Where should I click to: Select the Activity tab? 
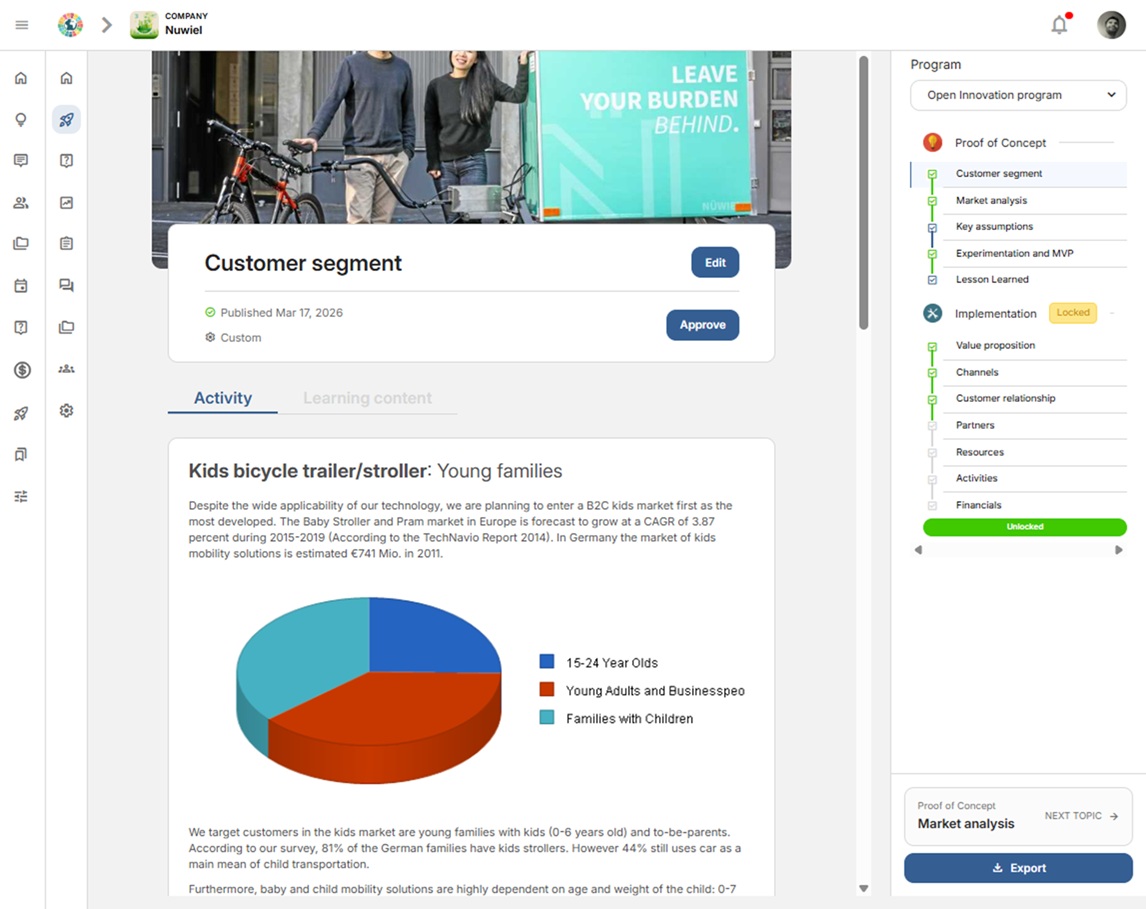[x=222, y=398]
